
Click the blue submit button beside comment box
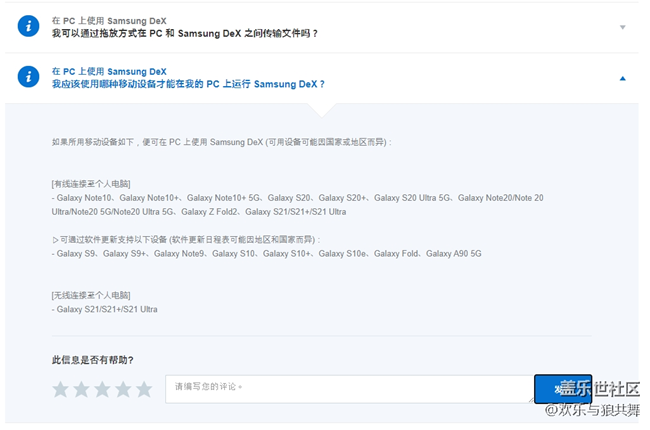pyautogui.click(x=563, y=389)
